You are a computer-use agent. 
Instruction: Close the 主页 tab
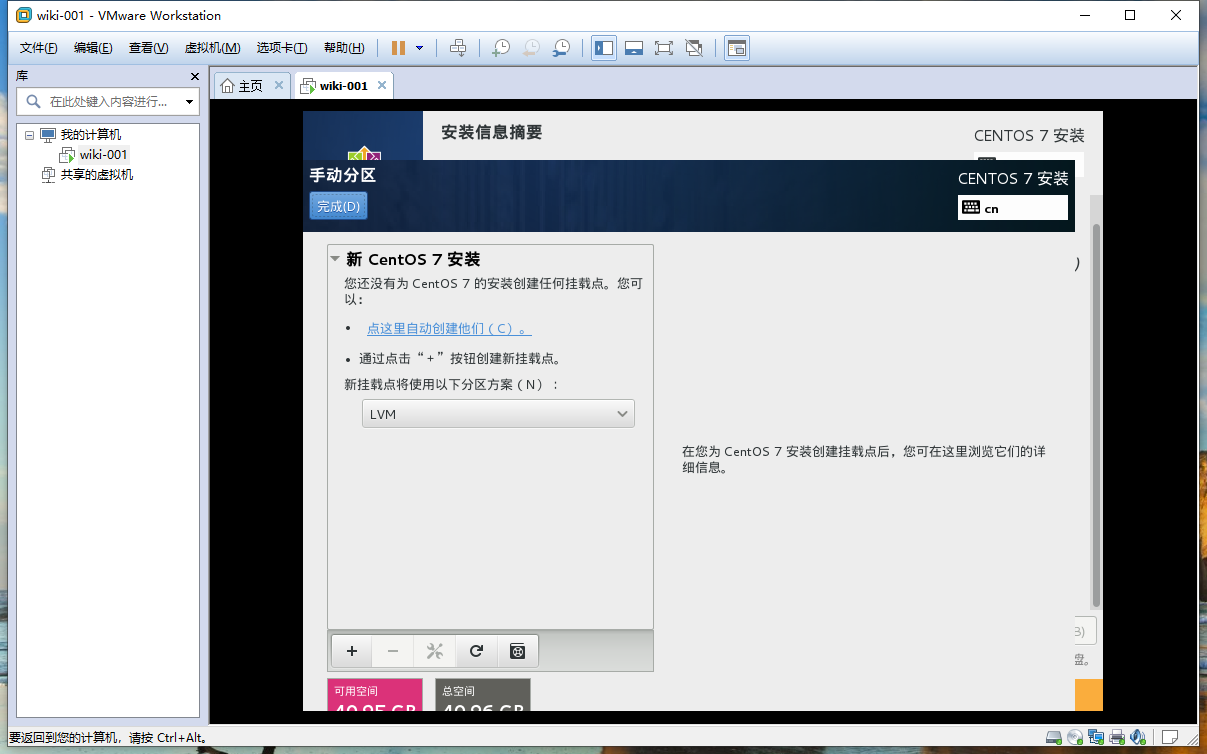[279, 86]
